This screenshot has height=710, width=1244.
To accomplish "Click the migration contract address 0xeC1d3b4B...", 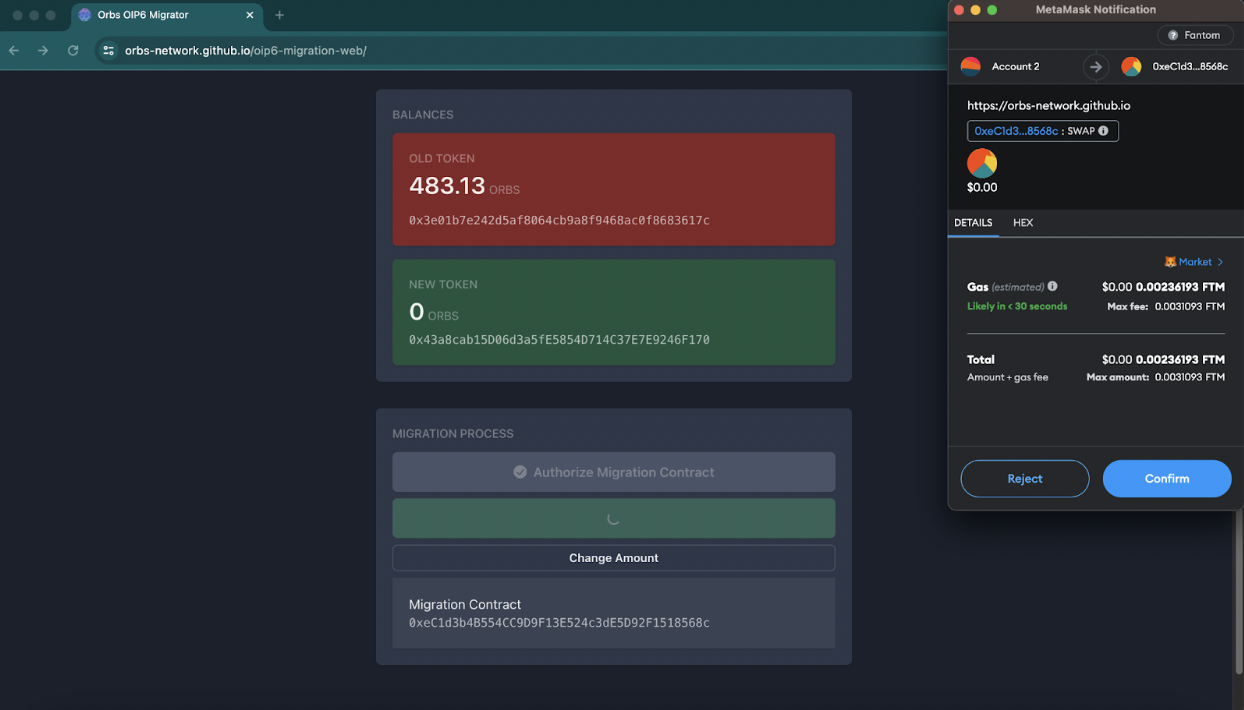I will [559, 623].
